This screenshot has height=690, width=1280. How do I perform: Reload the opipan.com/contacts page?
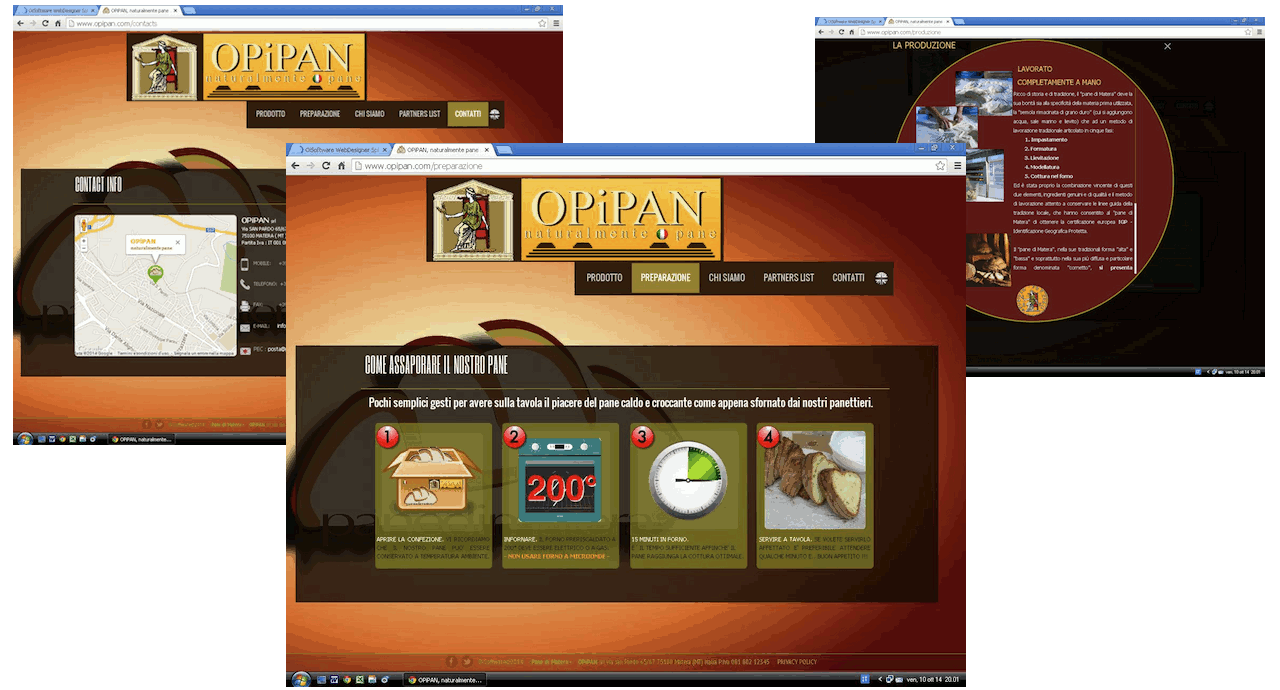45,23
